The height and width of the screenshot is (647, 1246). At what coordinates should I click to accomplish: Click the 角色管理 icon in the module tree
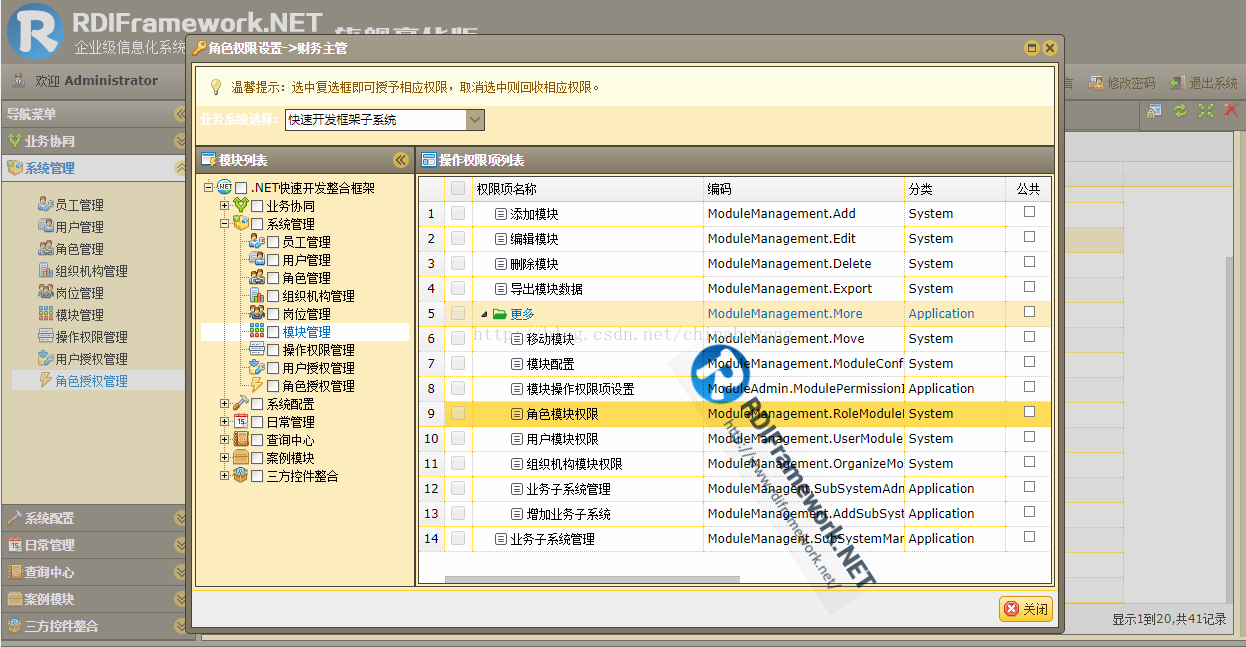(257, 277)
